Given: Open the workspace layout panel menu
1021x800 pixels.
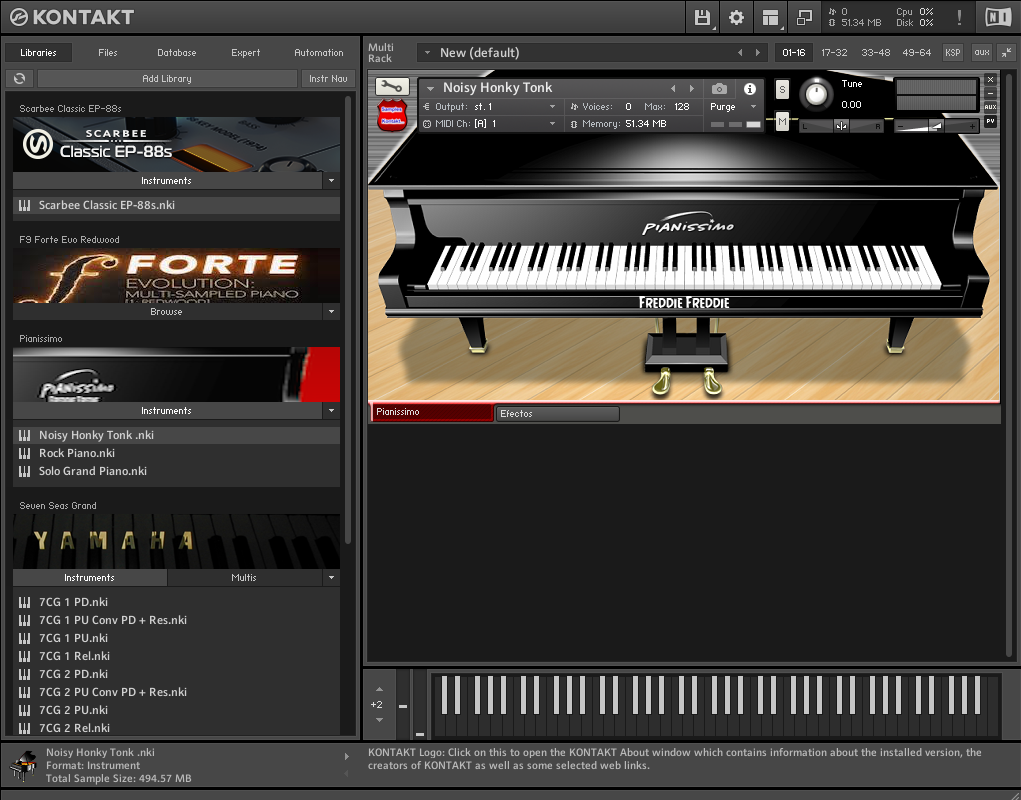Looking at the screenshot, I should pos(771,18).
